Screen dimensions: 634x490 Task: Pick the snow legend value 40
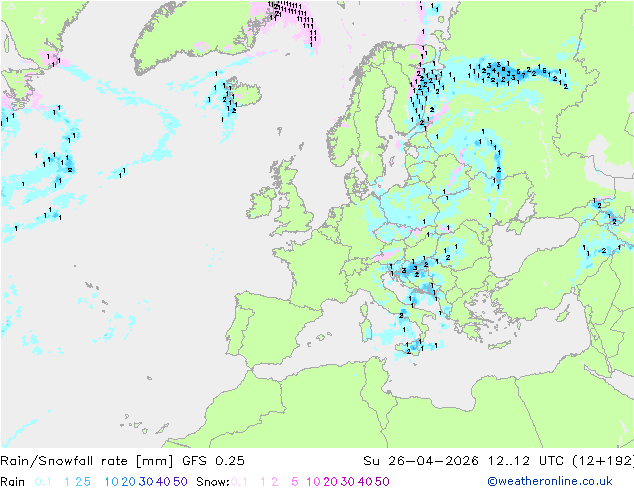click(365, 482)
